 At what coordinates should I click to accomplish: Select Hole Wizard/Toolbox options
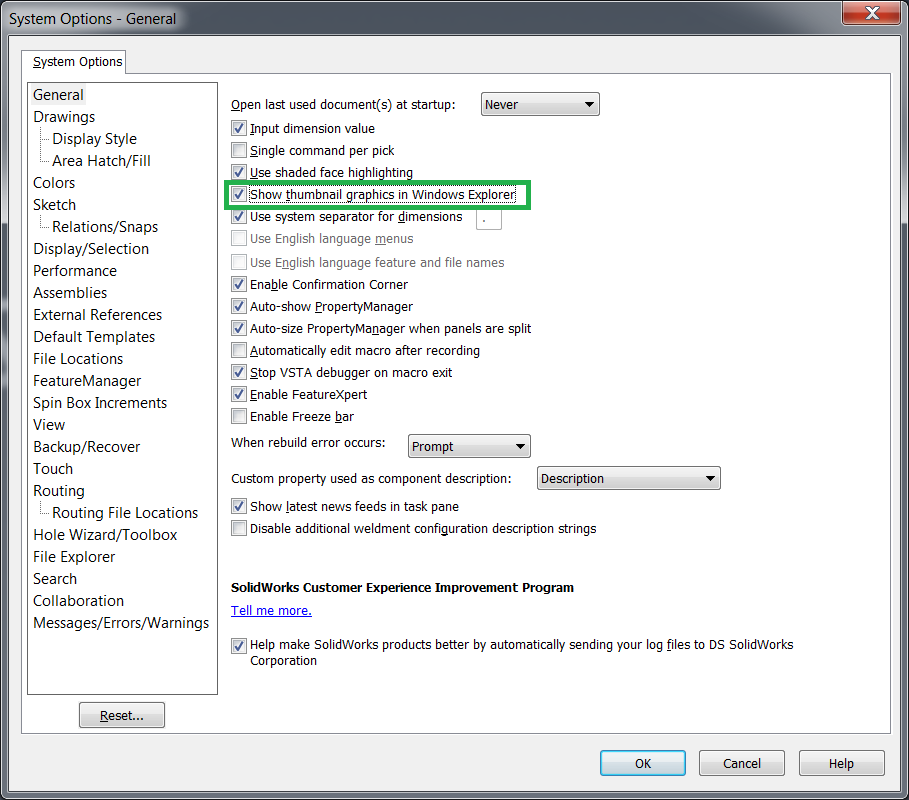tap(105, 535)
